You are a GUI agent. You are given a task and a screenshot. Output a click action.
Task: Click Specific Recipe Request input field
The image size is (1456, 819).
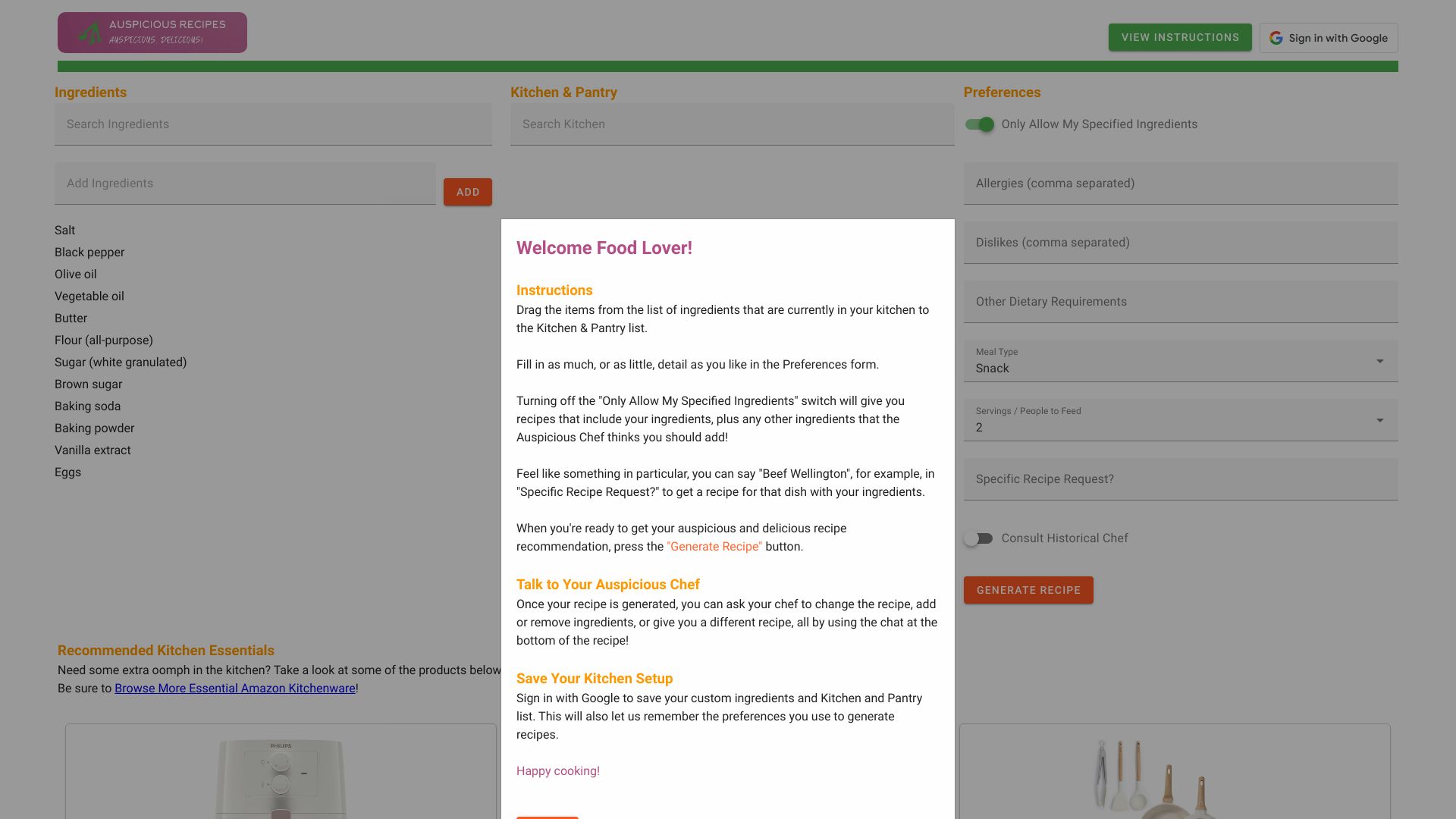(1180, 479)
